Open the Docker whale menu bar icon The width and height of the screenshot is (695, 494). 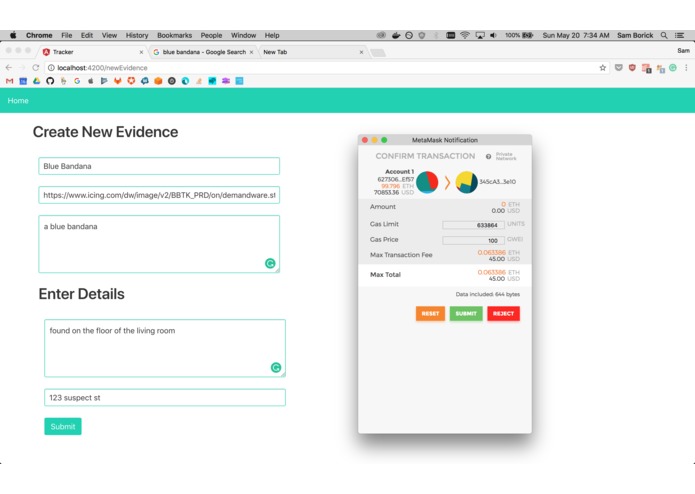click(x=396, y=35)
